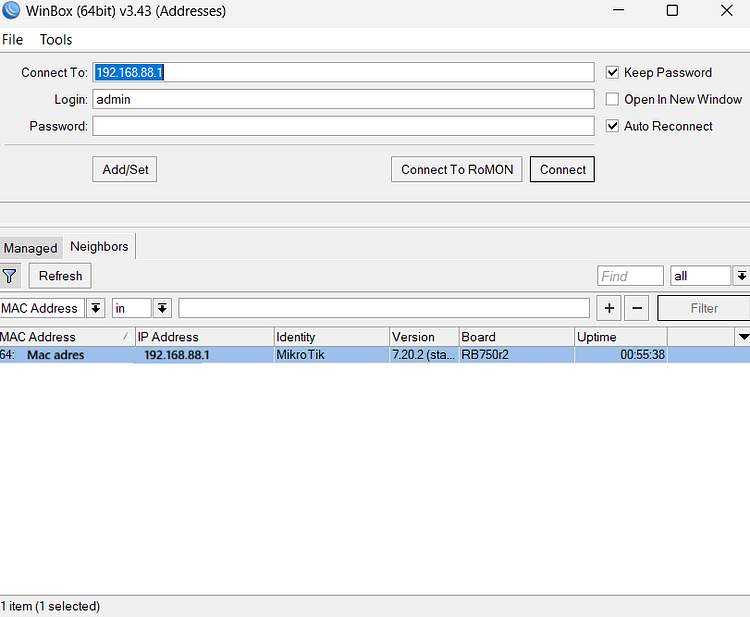The height and width of the screenshot is (617, 750).
Task: Maximize the WinBox window
Action: point(672,10)
